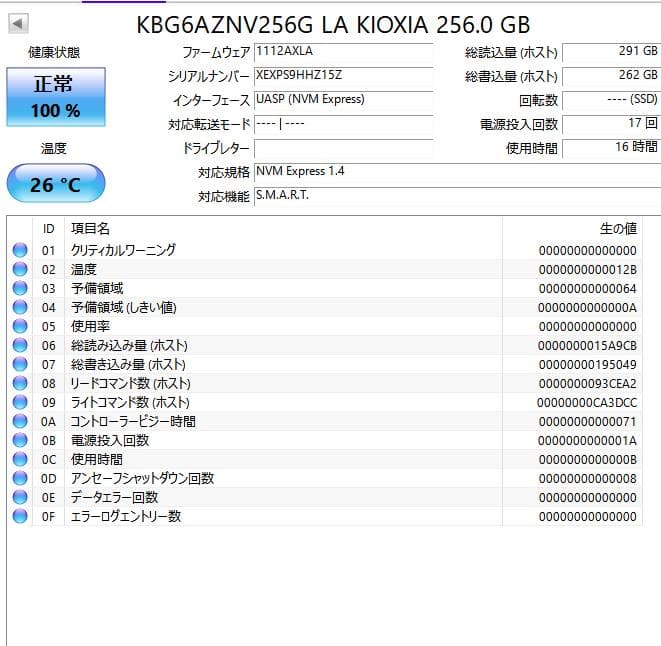Screen dimensions: 661x646
Task: Click the 対応機能 field S.M.A.R.T.
Action: pos(457,196)
